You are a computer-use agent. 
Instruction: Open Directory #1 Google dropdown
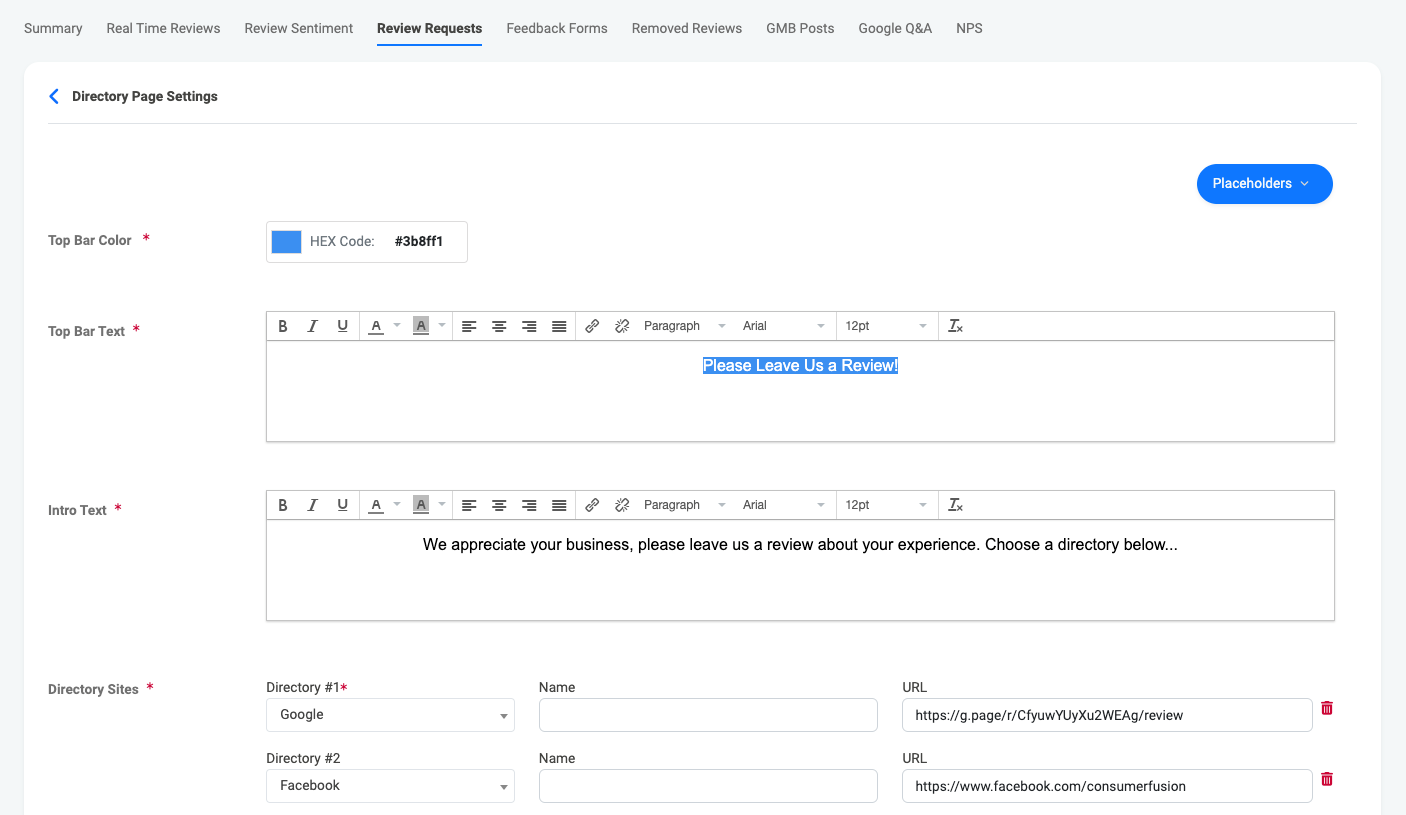(390, 715)
